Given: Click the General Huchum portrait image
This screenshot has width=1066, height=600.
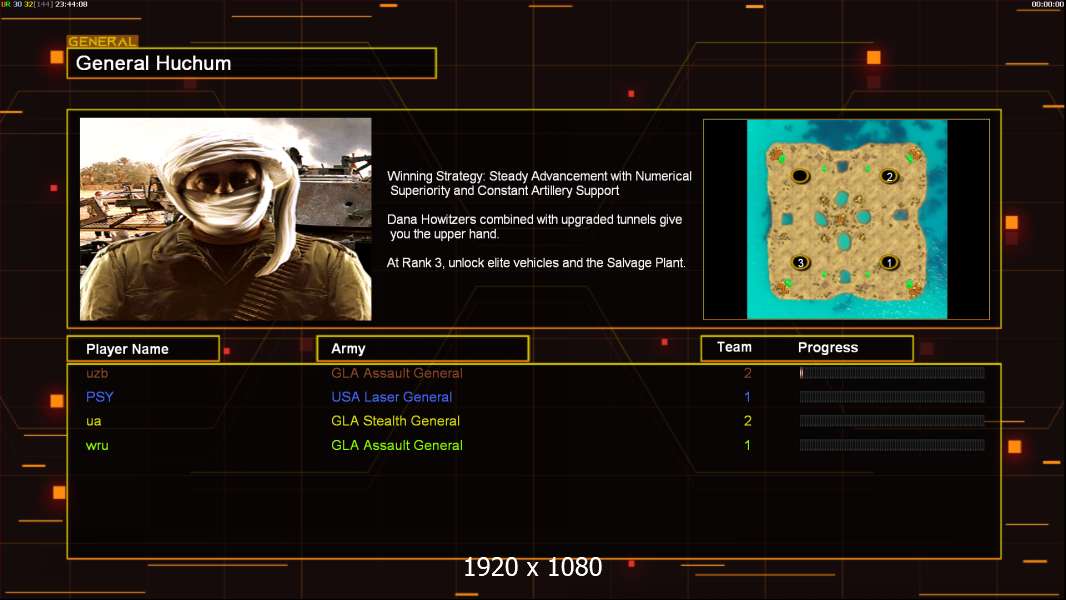Looking at the screenshot, I should 225,219.
